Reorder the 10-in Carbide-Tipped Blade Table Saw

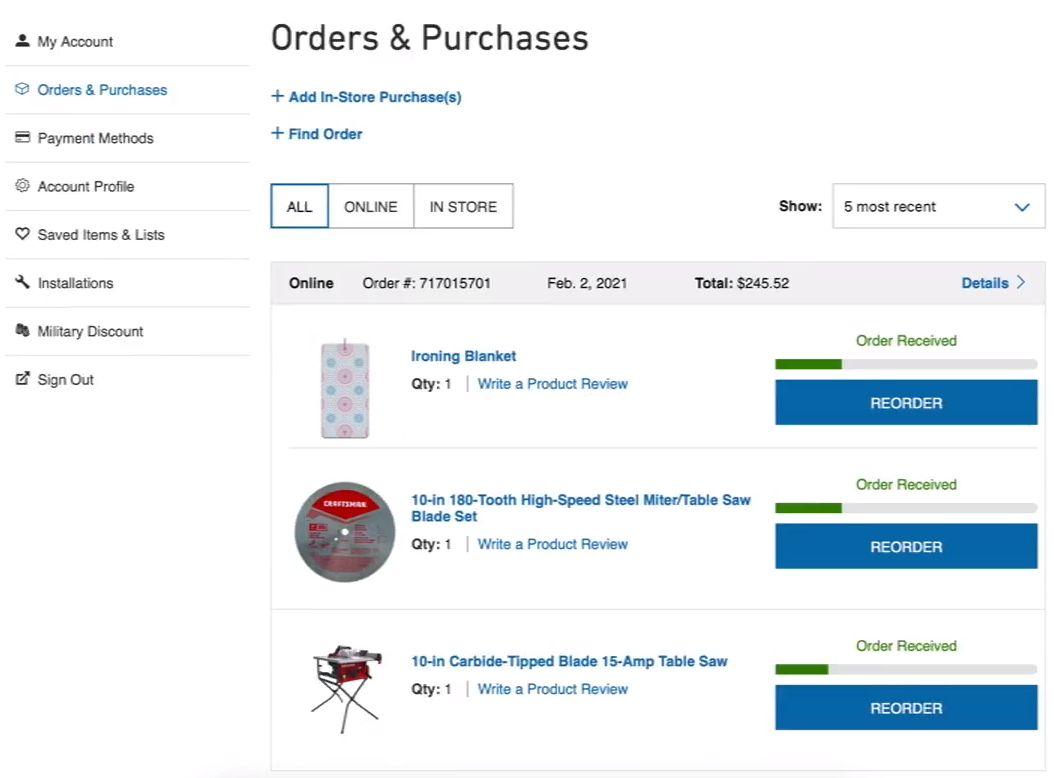[906, 708]
